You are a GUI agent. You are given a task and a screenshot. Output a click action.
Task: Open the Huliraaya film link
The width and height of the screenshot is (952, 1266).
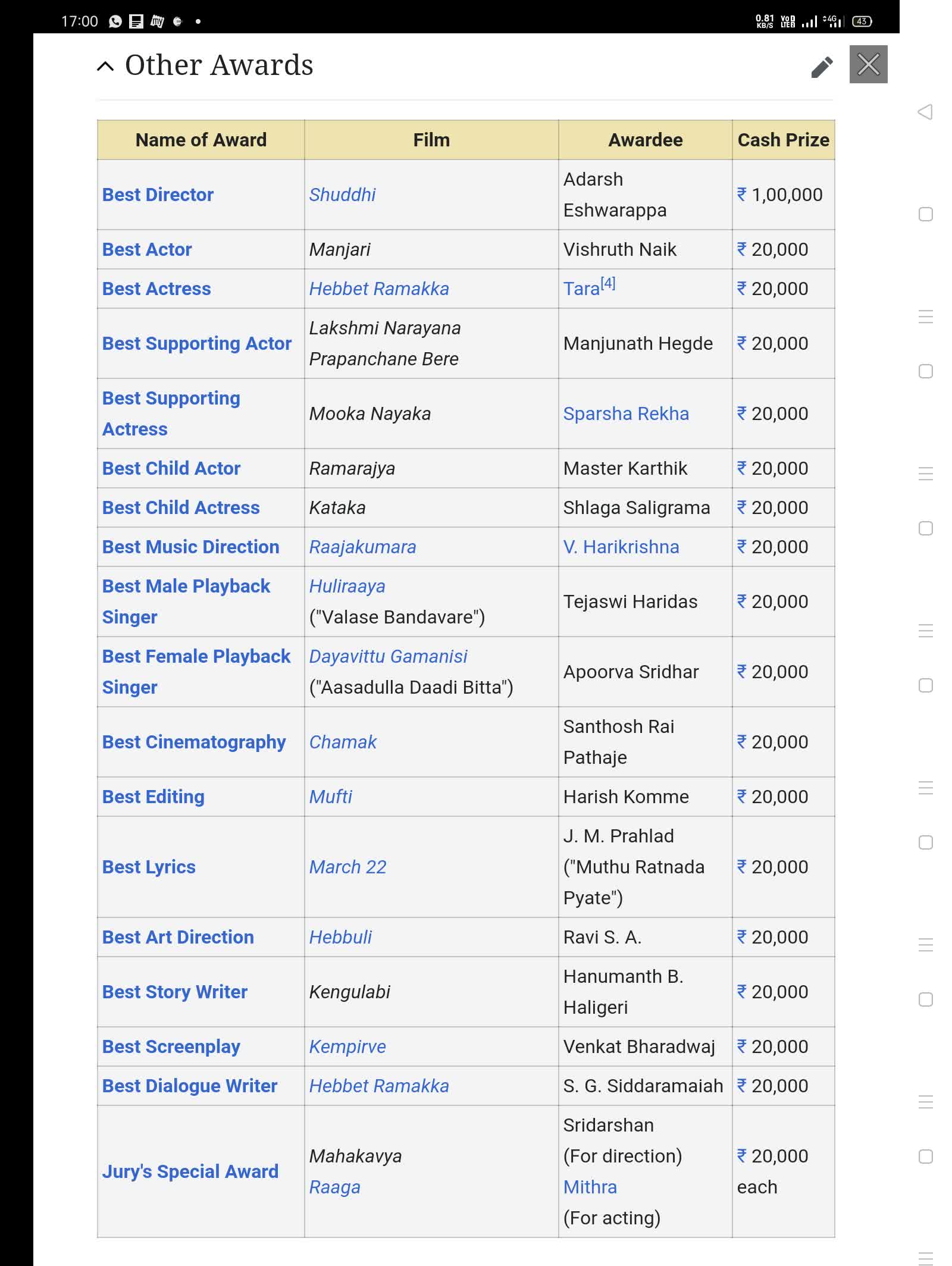(x=347, y=586)
